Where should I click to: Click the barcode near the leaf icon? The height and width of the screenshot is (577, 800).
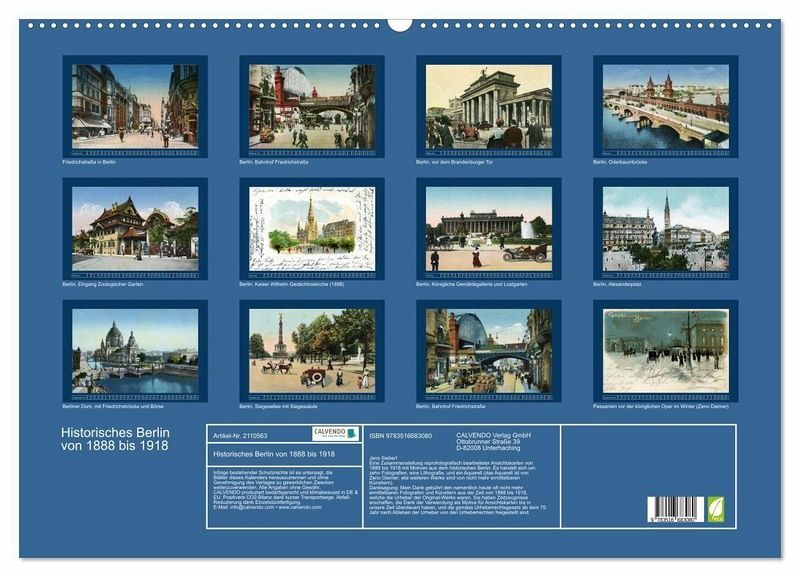(676, 509)
